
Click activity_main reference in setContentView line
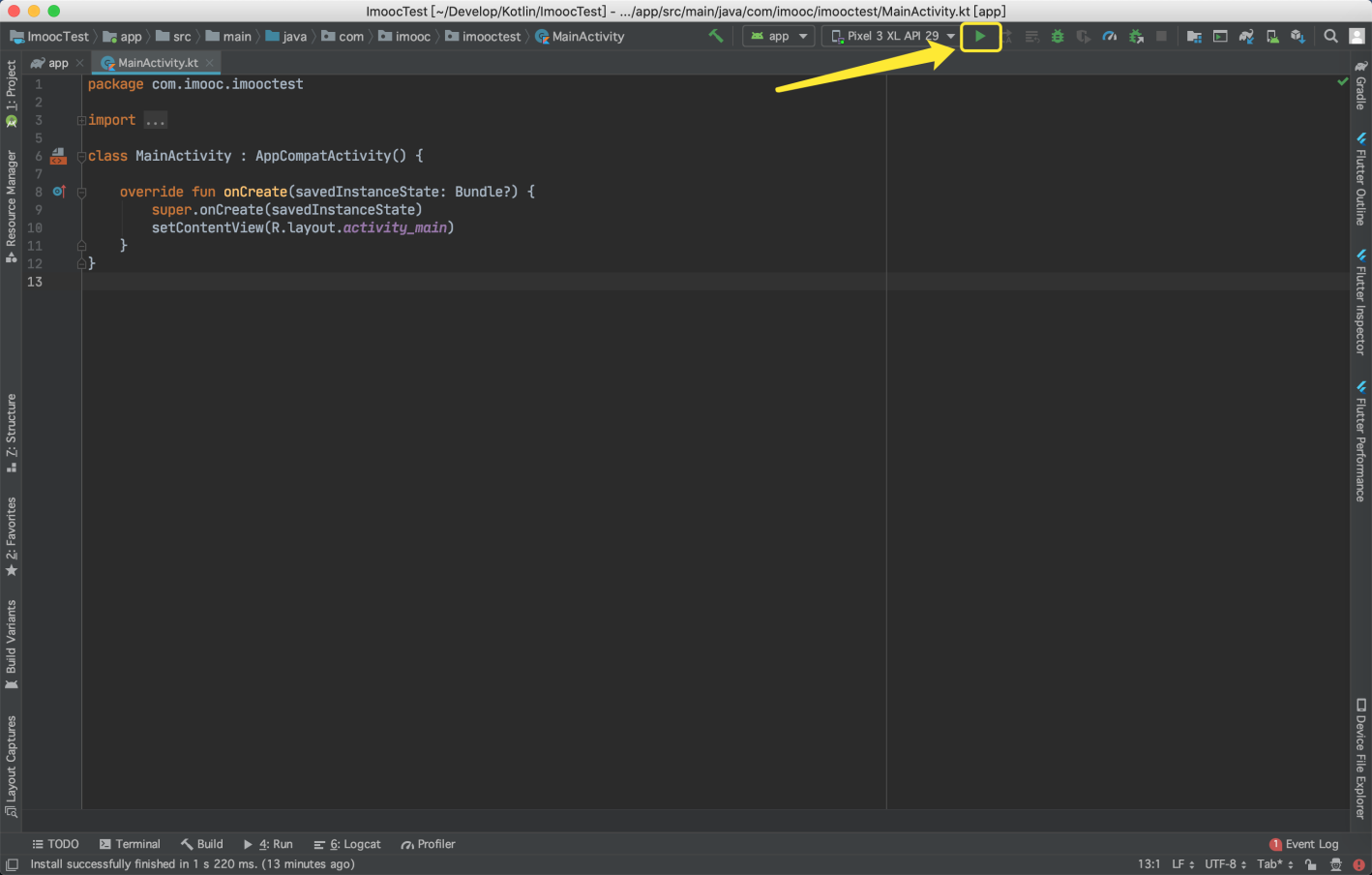pos(395,227)
